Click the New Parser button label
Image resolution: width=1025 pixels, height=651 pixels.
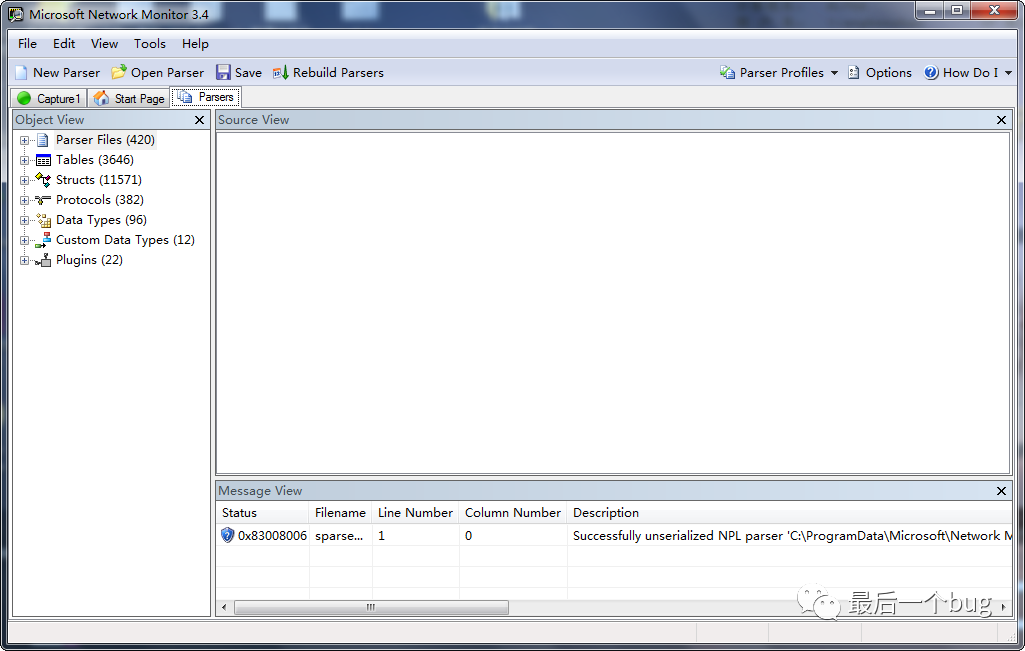coord(67,73)
